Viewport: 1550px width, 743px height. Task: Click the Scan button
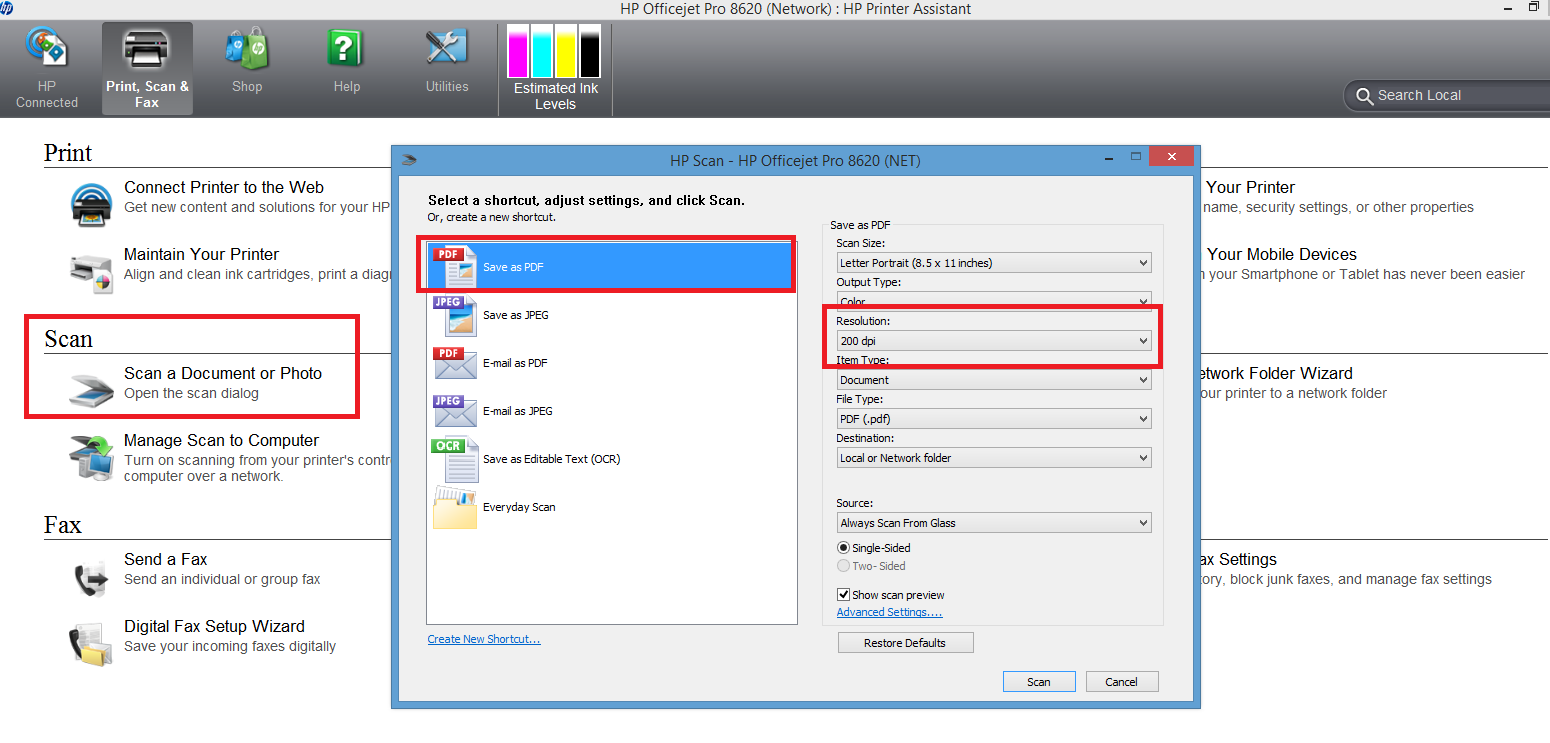coord(1039,682)
